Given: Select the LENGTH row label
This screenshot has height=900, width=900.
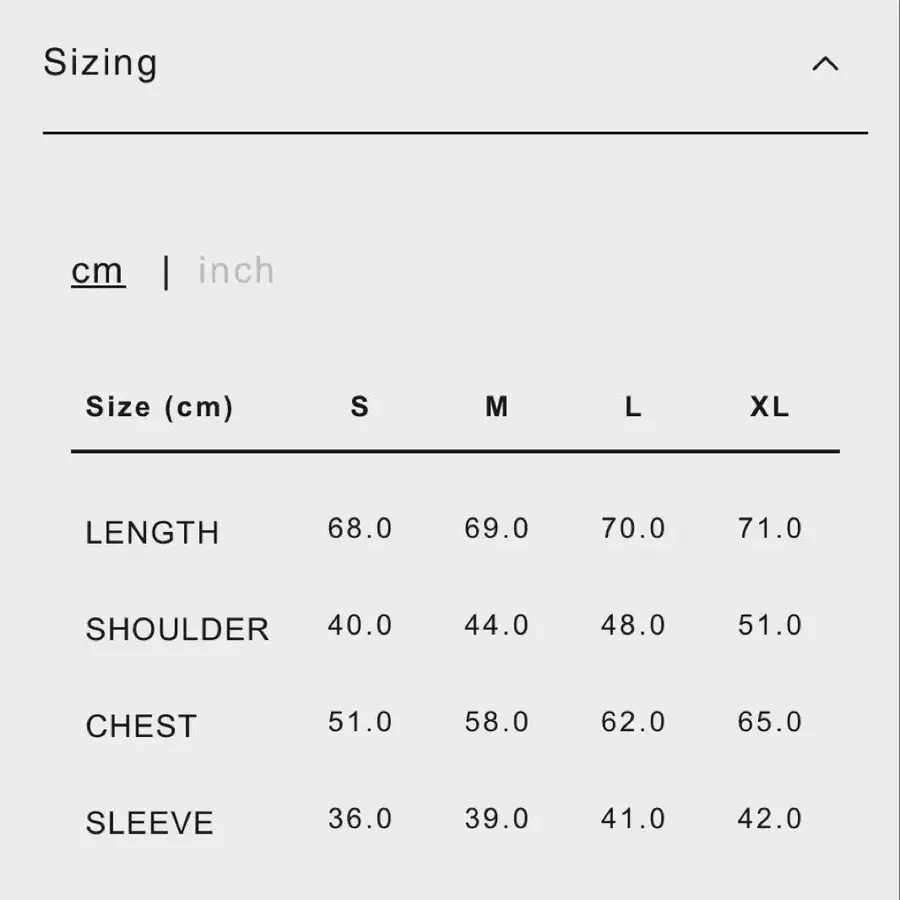Looking at the screenshot, I should (152, 533).
